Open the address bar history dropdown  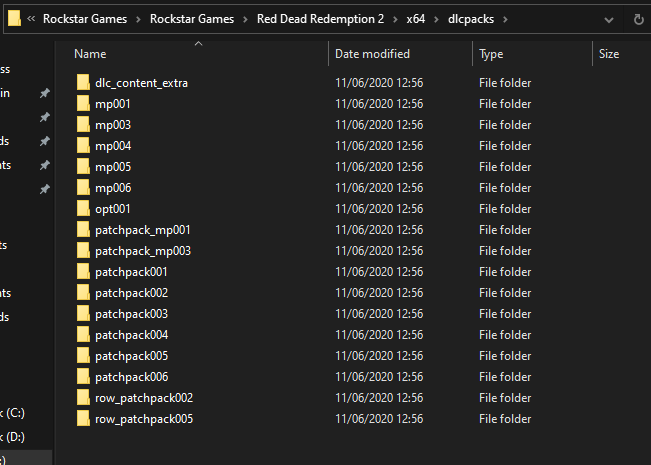609,20
